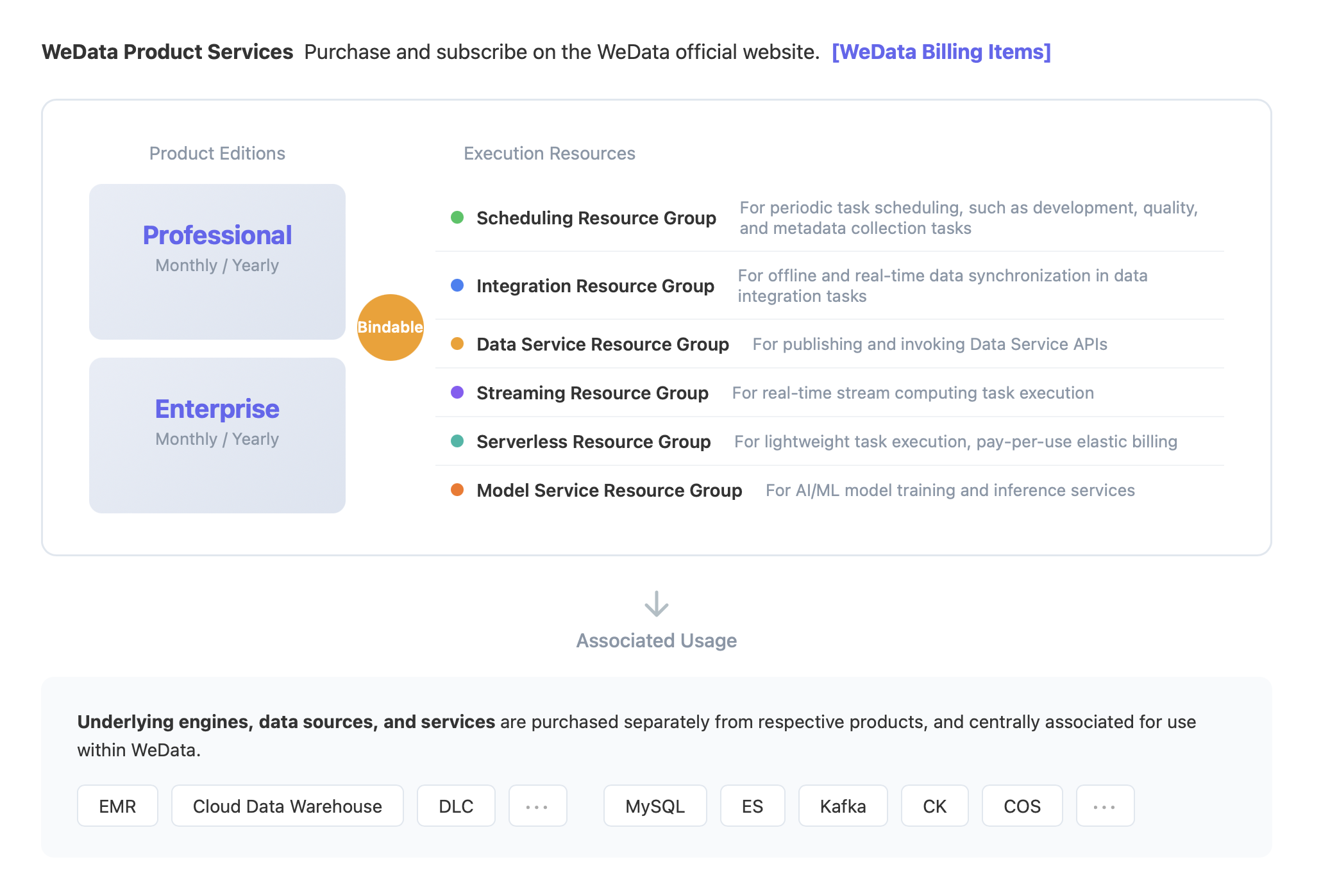Select the Professional edition card
The height and width of the screenshot is (896, 1321).
click(x=217, y=261)
